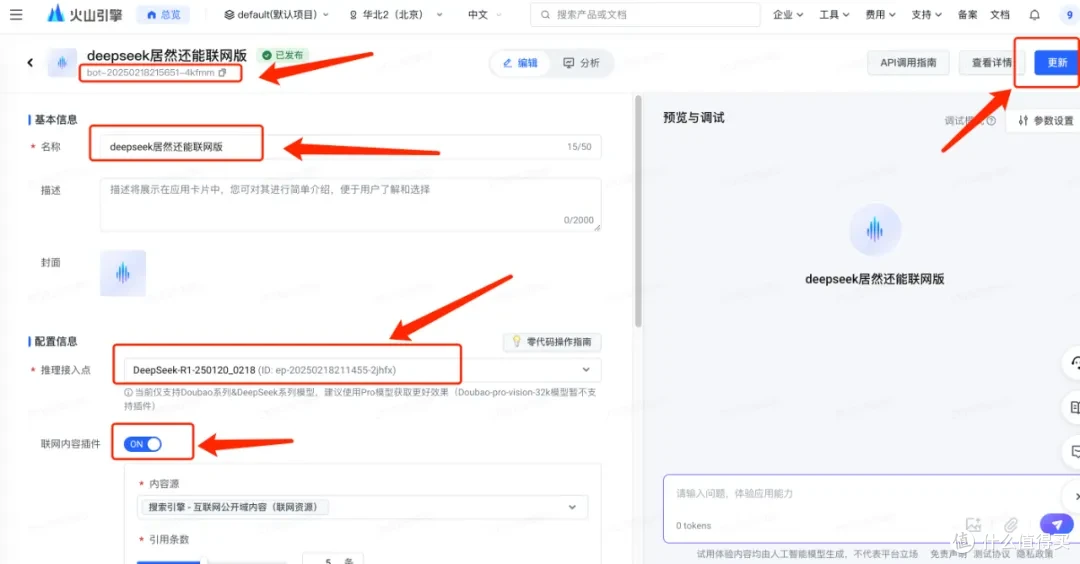Click the 火山引擎 logo
The width and height of the screenshot is (1080, 564).
(x=84, y=14)
